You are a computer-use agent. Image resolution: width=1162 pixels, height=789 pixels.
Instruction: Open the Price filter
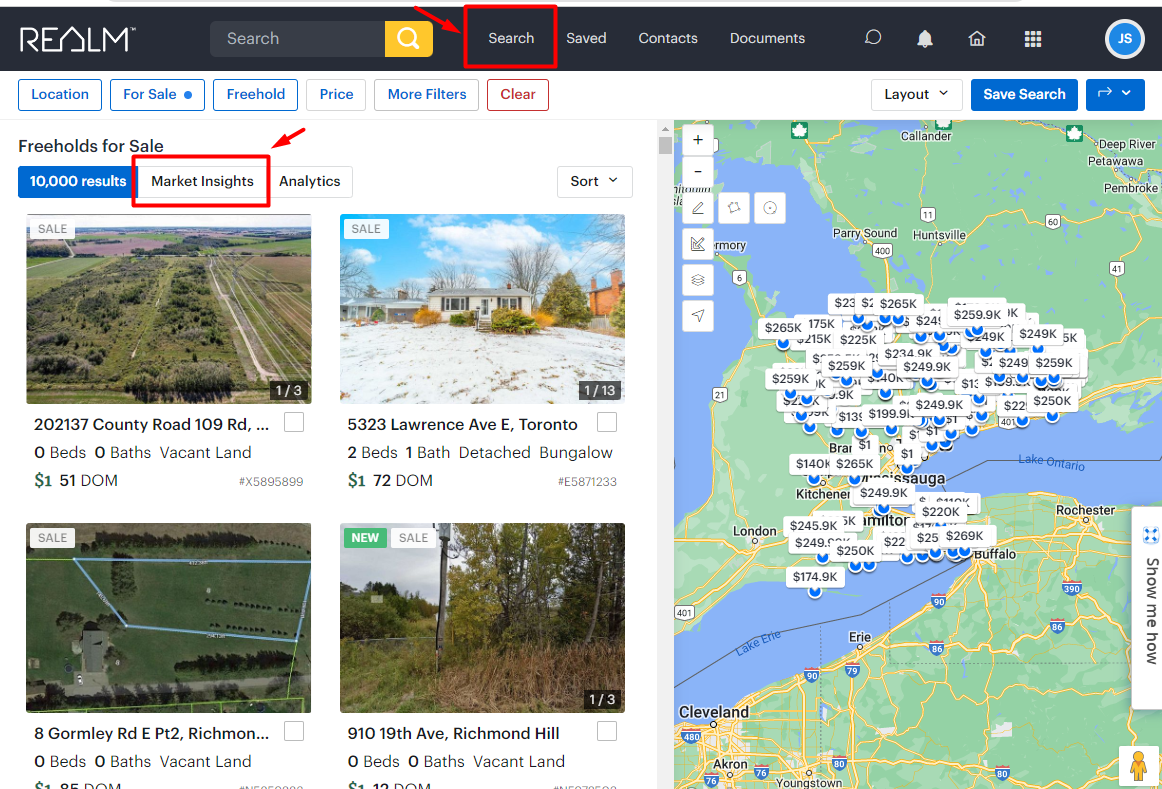(336, 95)
